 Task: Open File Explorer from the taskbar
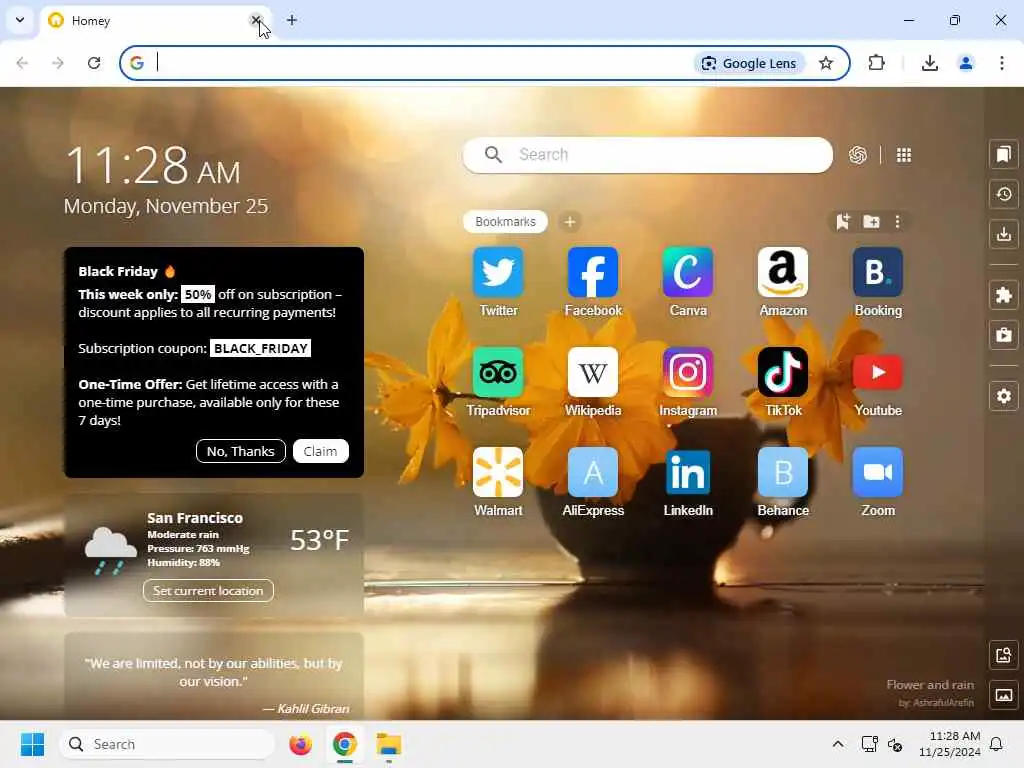[388, 744]
